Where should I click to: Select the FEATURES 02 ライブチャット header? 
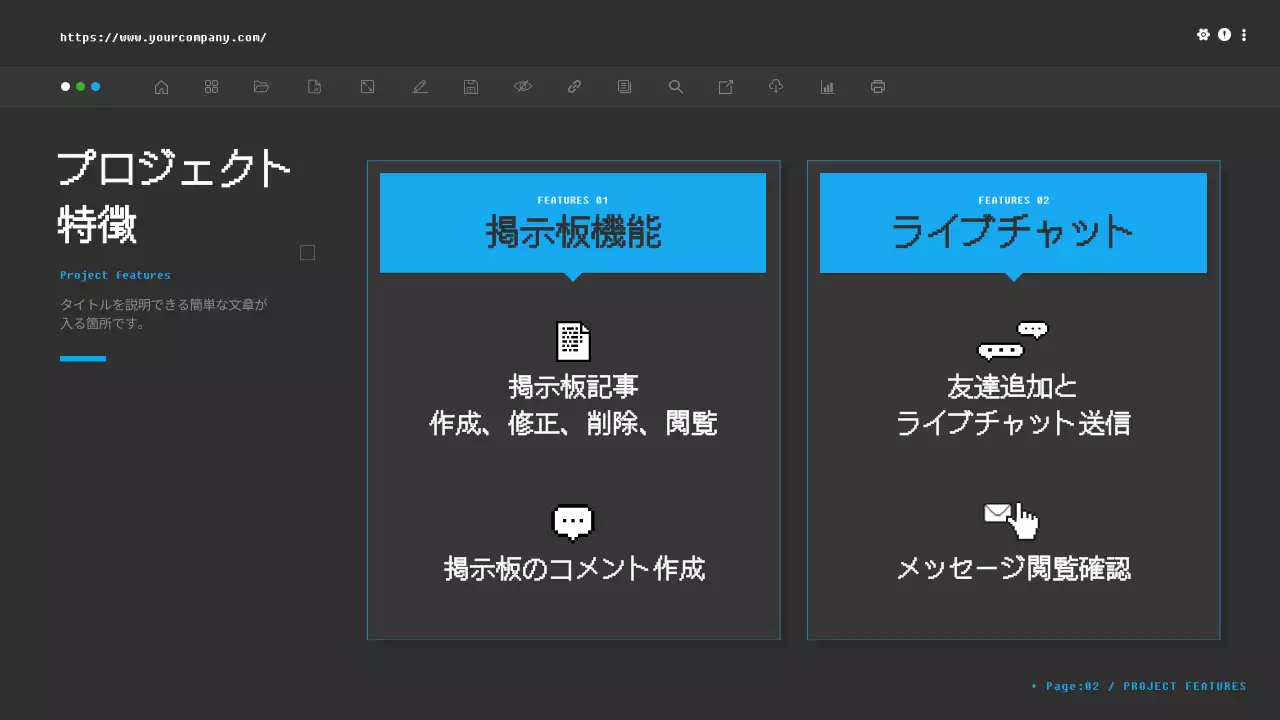tap(1013, 222)
